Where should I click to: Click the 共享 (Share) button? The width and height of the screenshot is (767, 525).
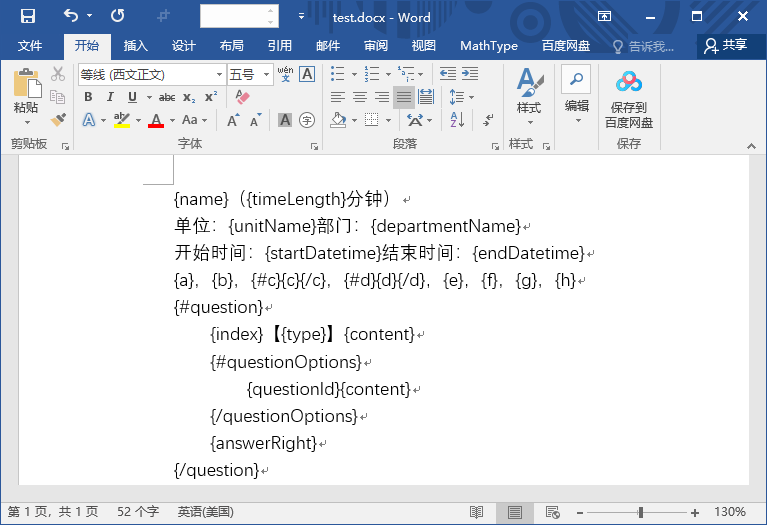point(726,45)
